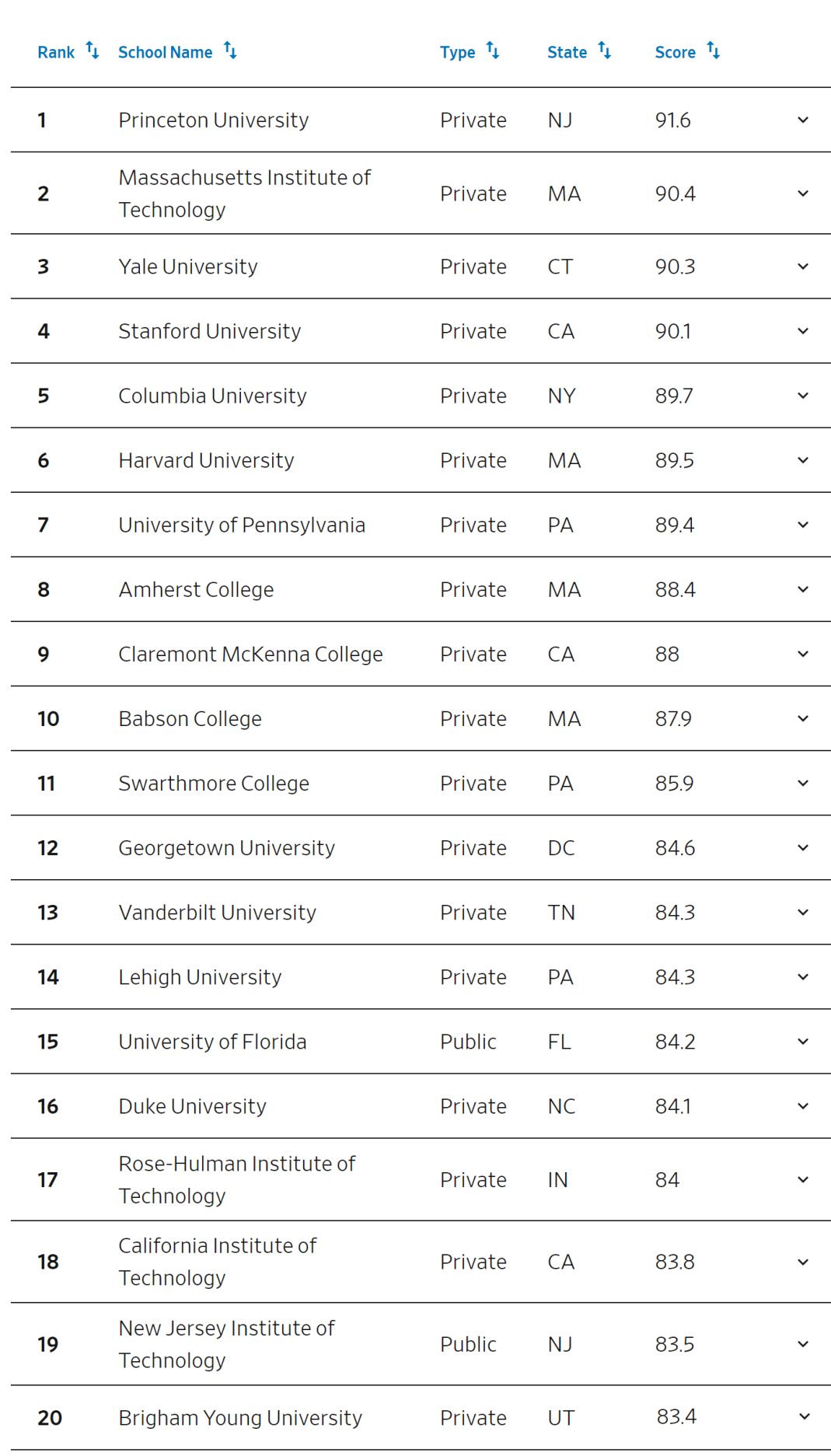
Task: Click the sort arrows icon beside Rank
Action: pyautogui.click(x=93, y=51)
